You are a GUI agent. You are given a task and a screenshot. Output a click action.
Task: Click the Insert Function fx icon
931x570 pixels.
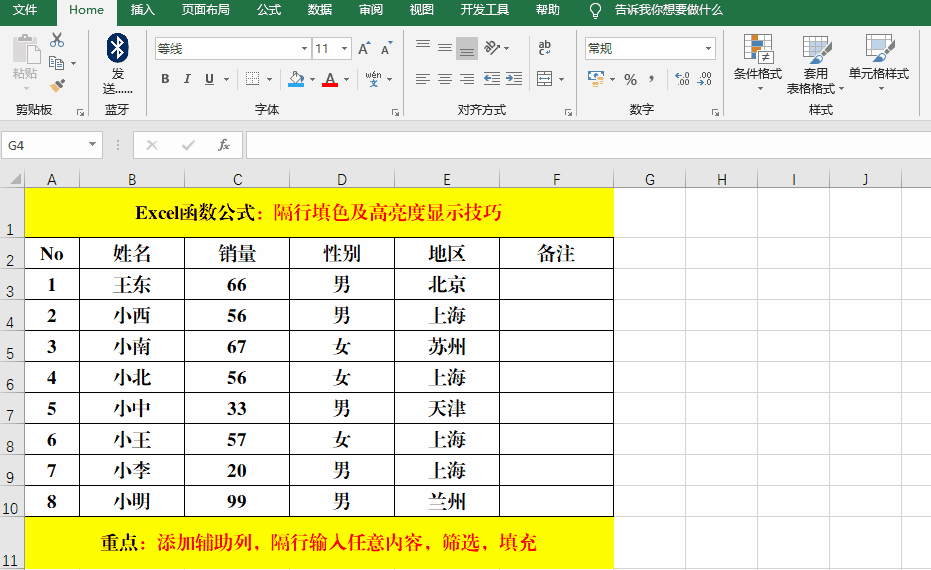coord(224,145)
